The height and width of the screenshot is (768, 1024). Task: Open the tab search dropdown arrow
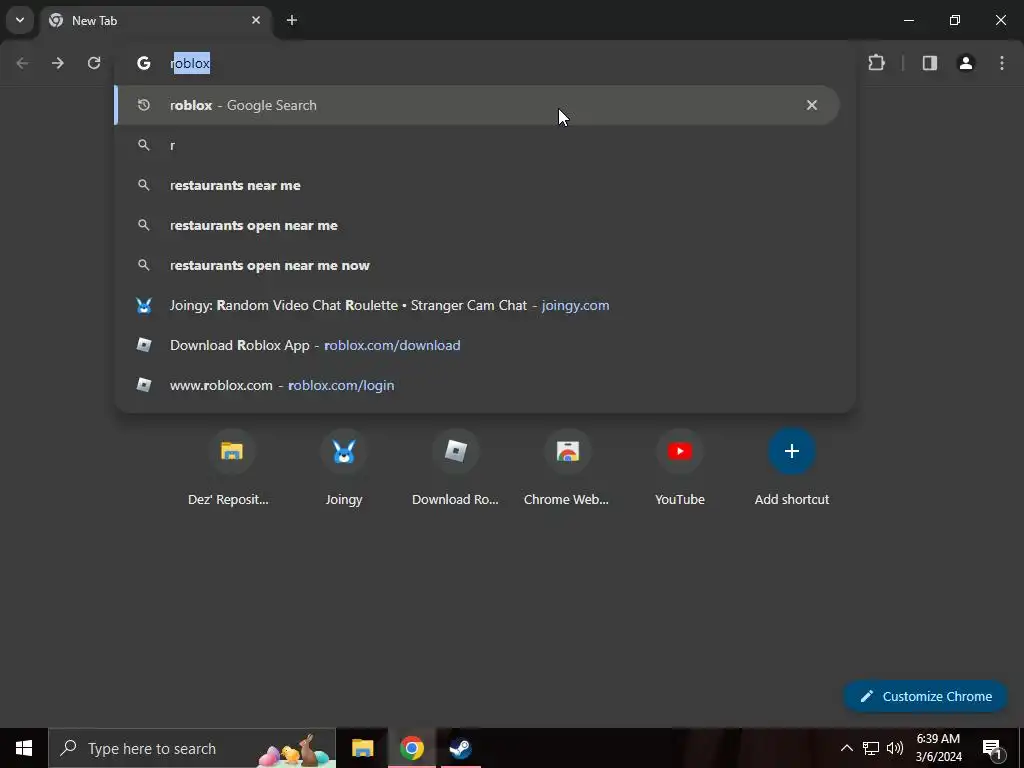pyautogui.click(x=20, y=20)
